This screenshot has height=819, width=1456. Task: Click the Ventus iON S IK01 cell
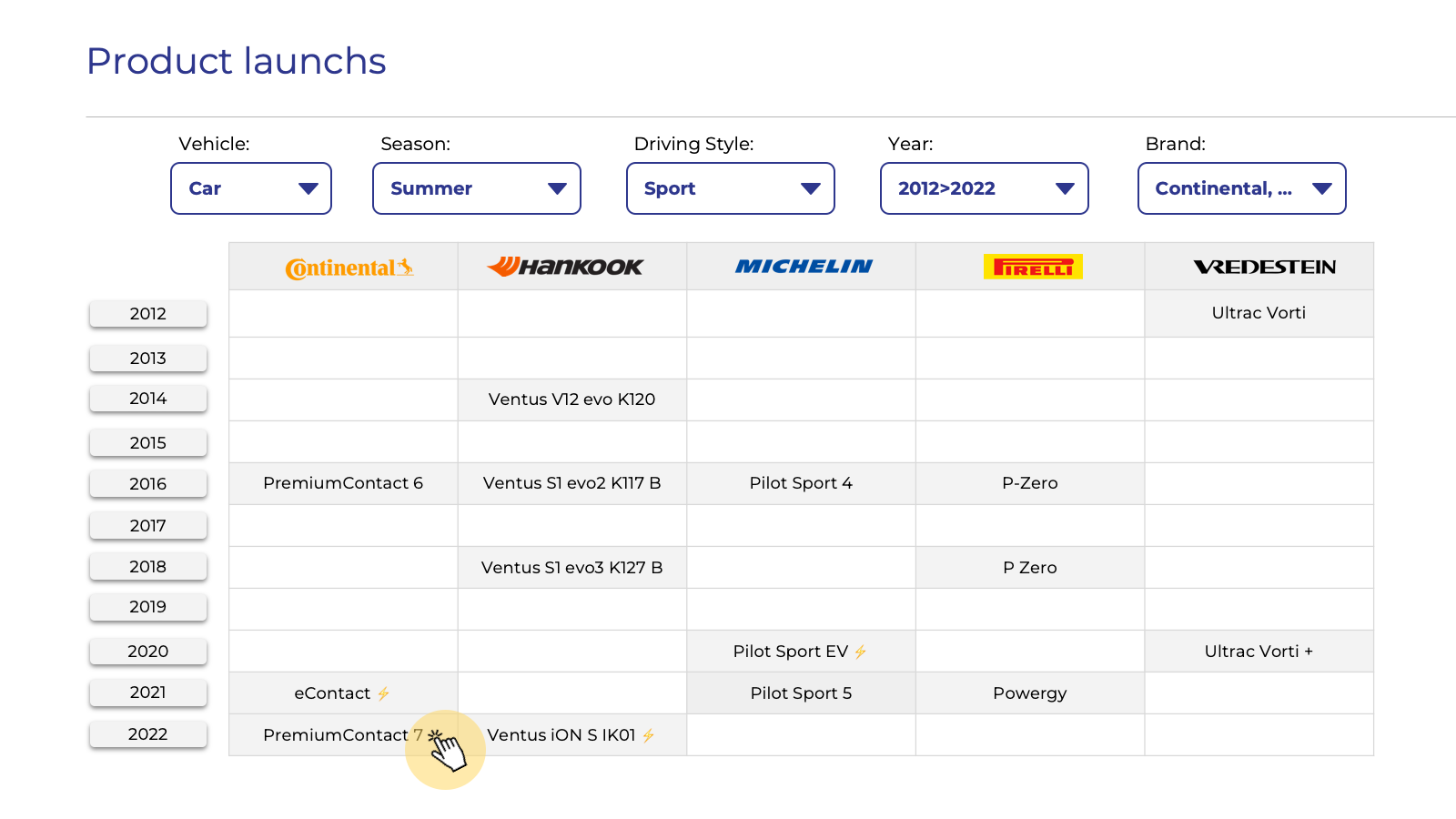coord(571,735)
